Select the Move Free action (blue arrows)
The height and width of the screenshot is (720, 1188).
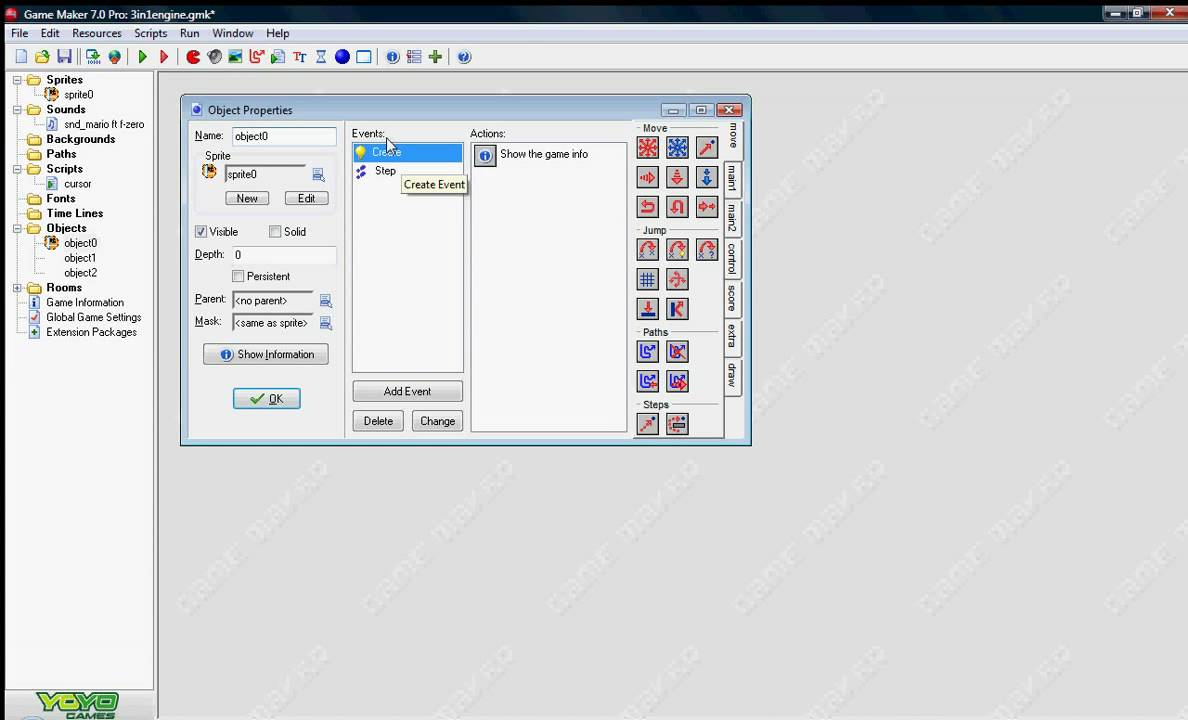677,148
